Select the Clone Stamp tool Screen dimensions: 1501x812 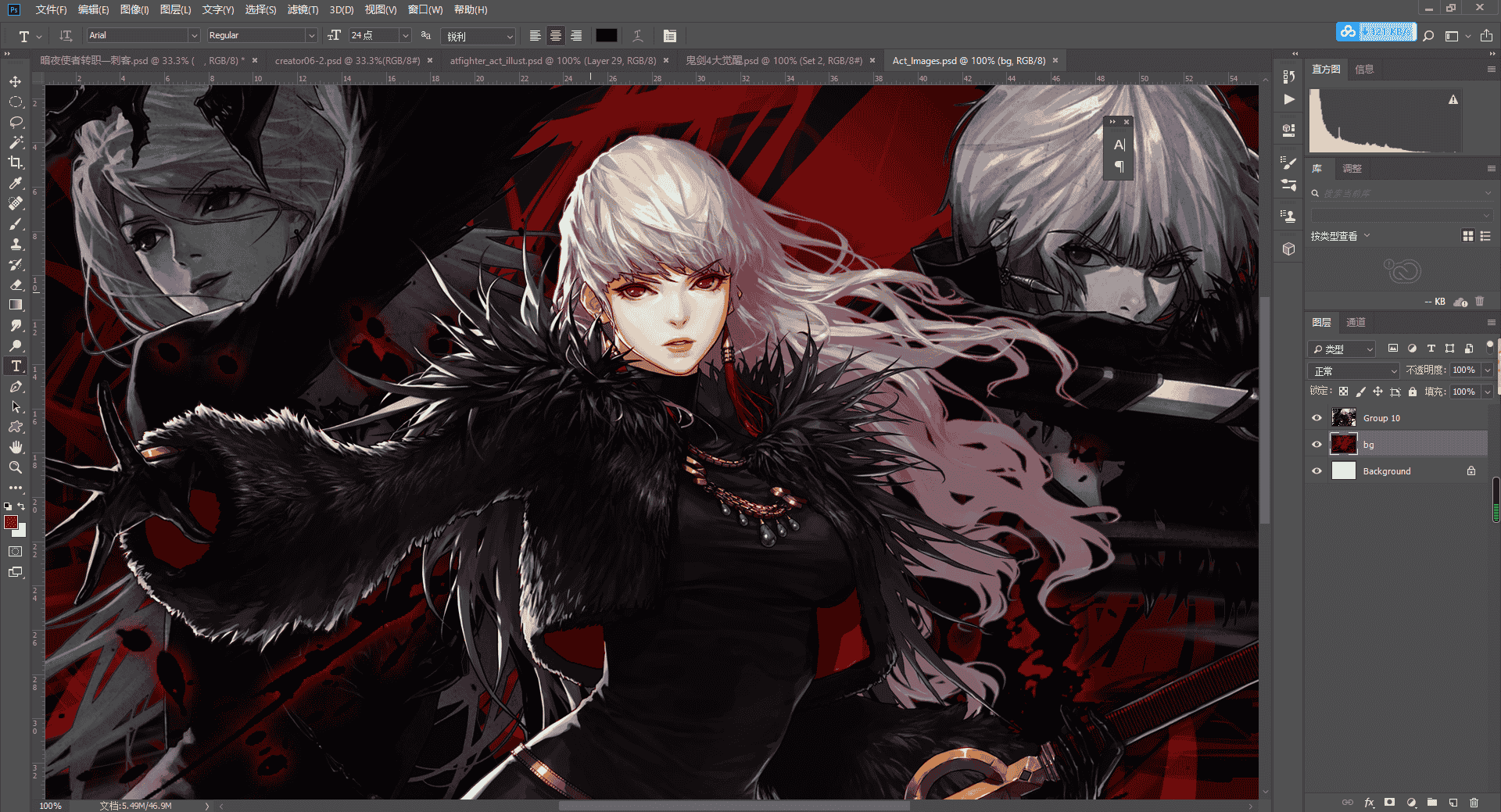(15, 244)
